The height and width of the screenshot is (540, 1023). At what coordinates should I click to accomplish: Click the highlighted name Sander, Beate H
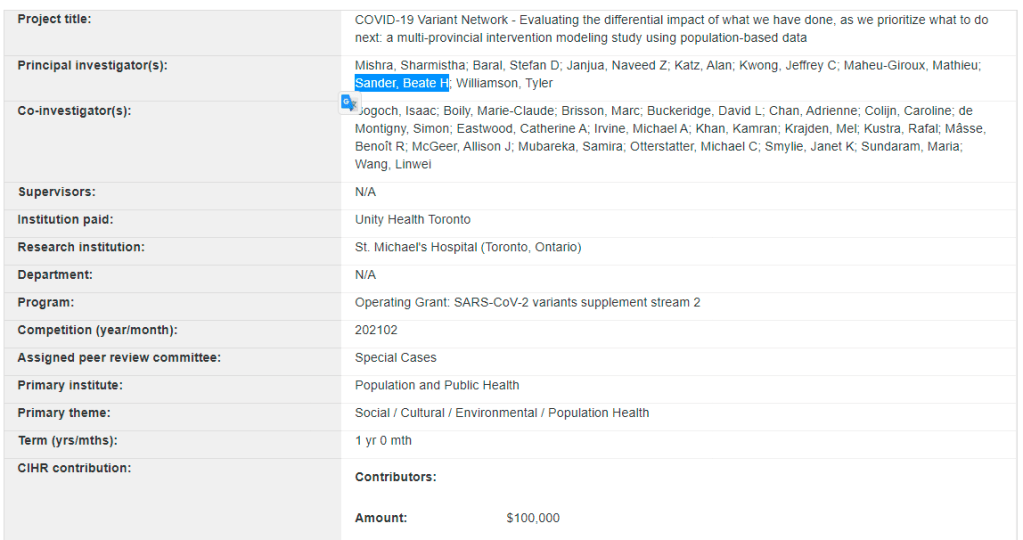402,83
